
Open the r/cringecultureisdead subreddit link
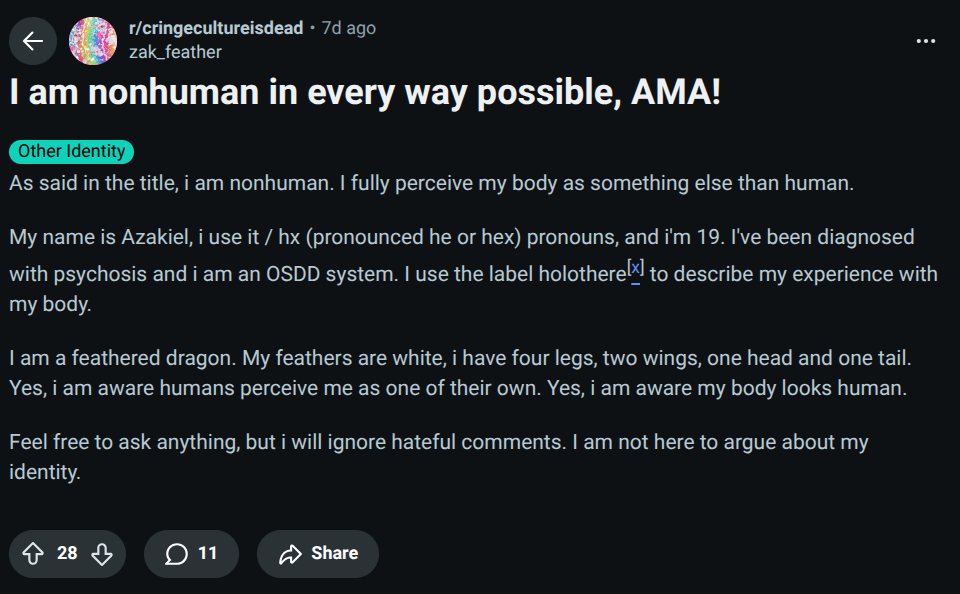pos(216,28)
